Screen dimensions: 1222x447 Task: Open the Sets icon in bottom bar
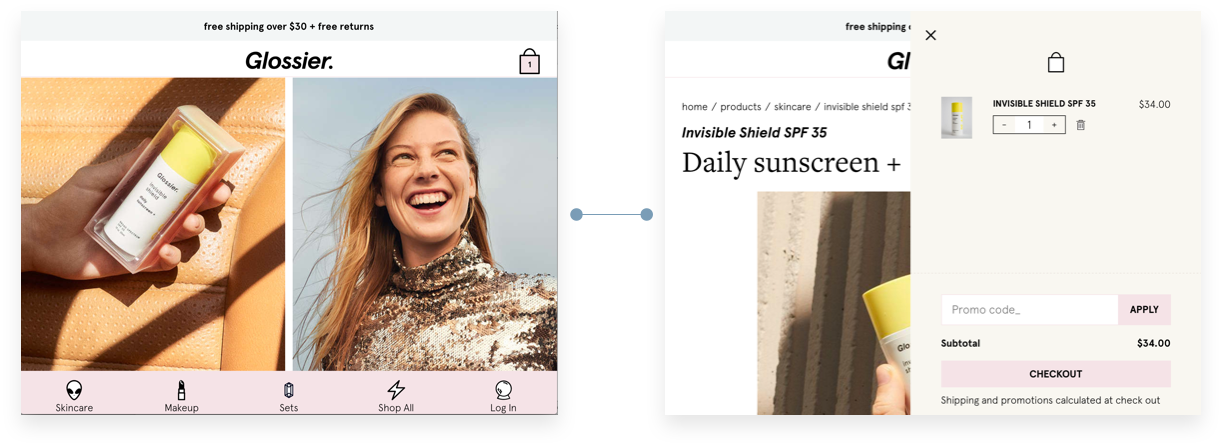[289, 390]
